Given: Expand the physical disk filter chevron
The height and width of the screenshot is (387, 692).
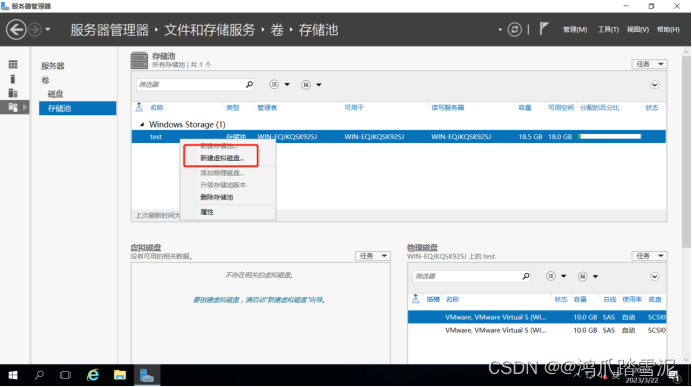Looking at the screenshot, I should [654, 277].
